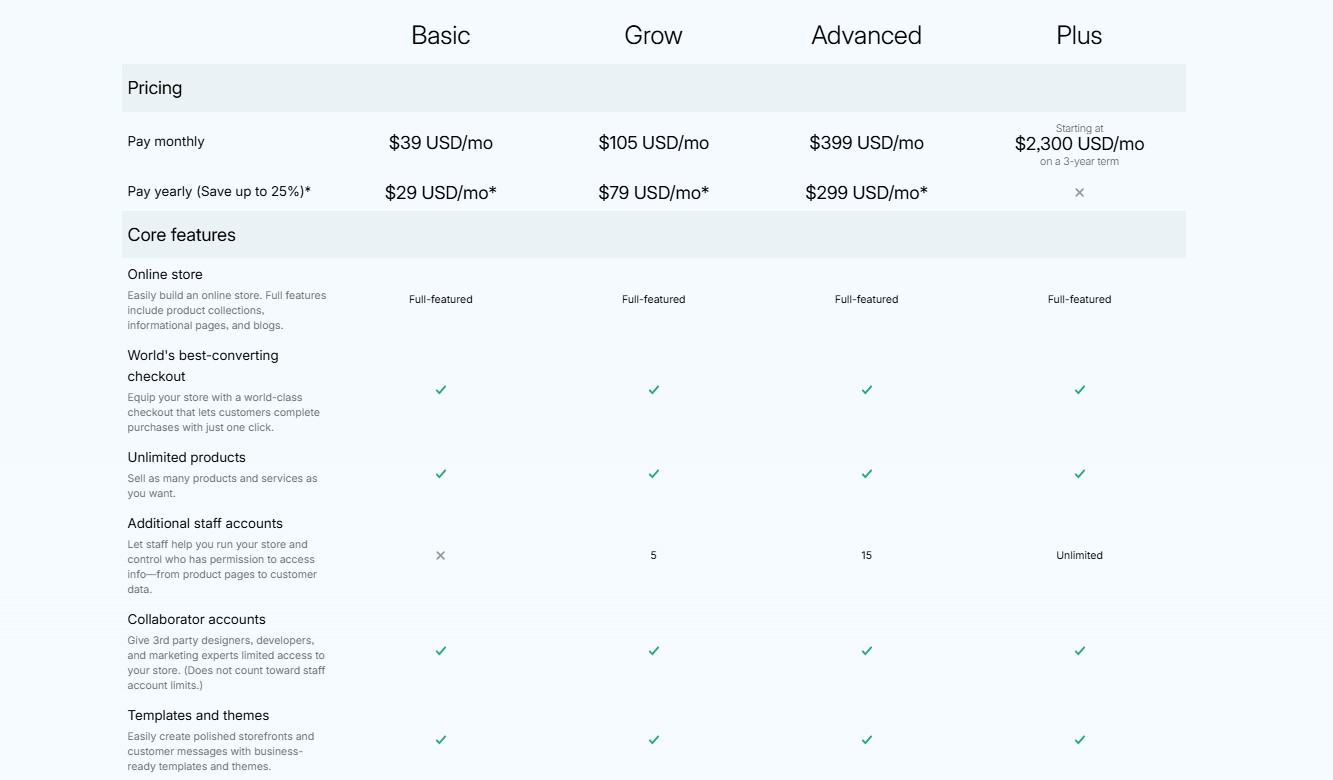The width and height of the screenshot is (1333, 780).
Task: Click the Grow checkmark for best-converting checkout
Action: (x=653, y=390)
